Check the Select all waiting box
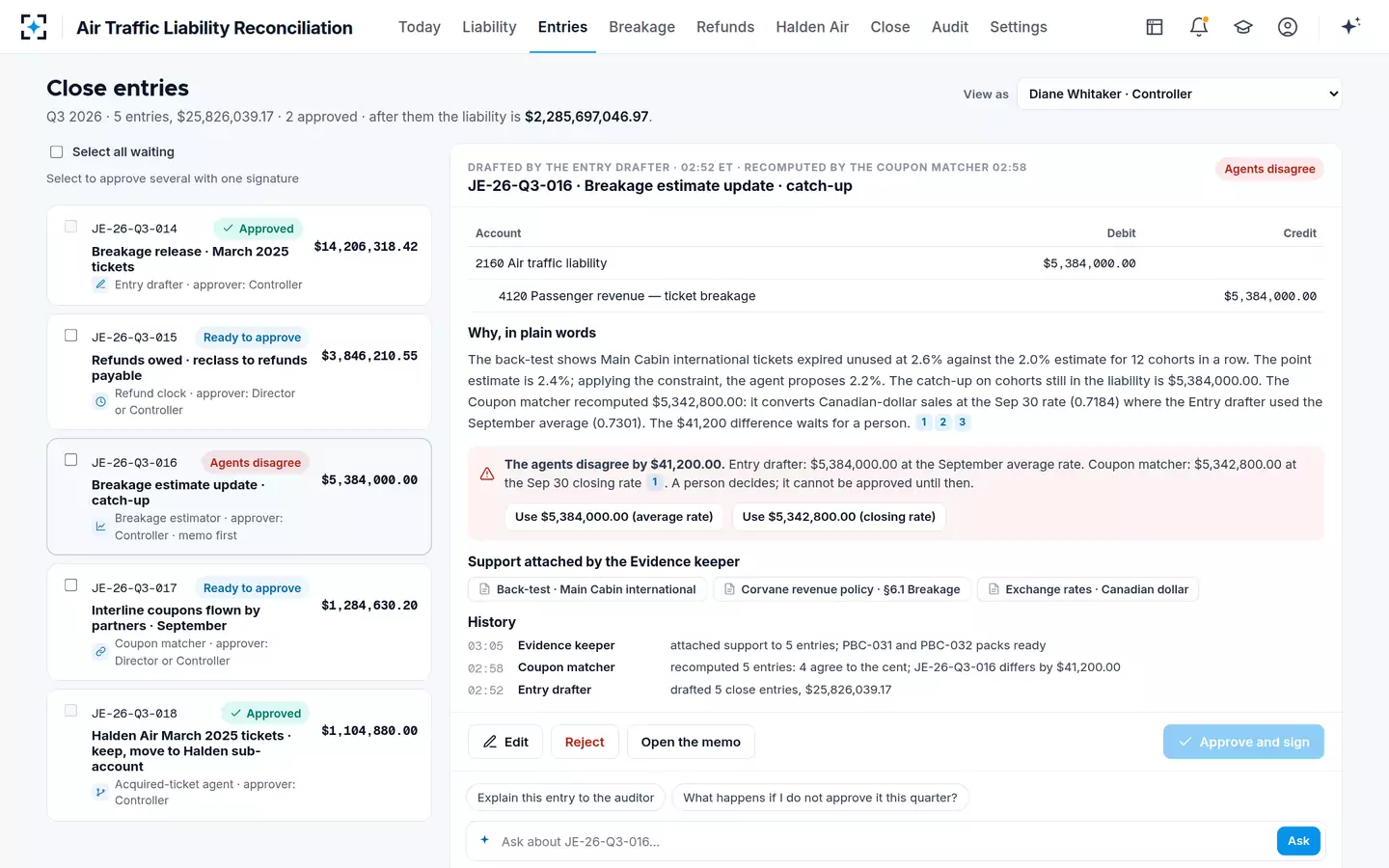The width and height of the screenshot is (1389, 868). [x=56, y=152]
